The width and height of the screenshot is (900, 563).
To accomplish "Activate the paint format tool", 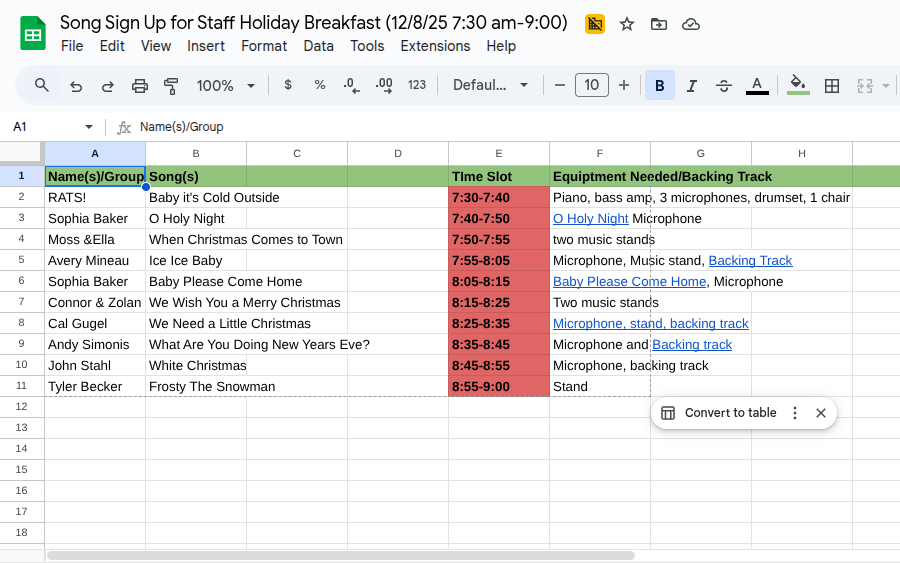I will (x=171, y=86).
